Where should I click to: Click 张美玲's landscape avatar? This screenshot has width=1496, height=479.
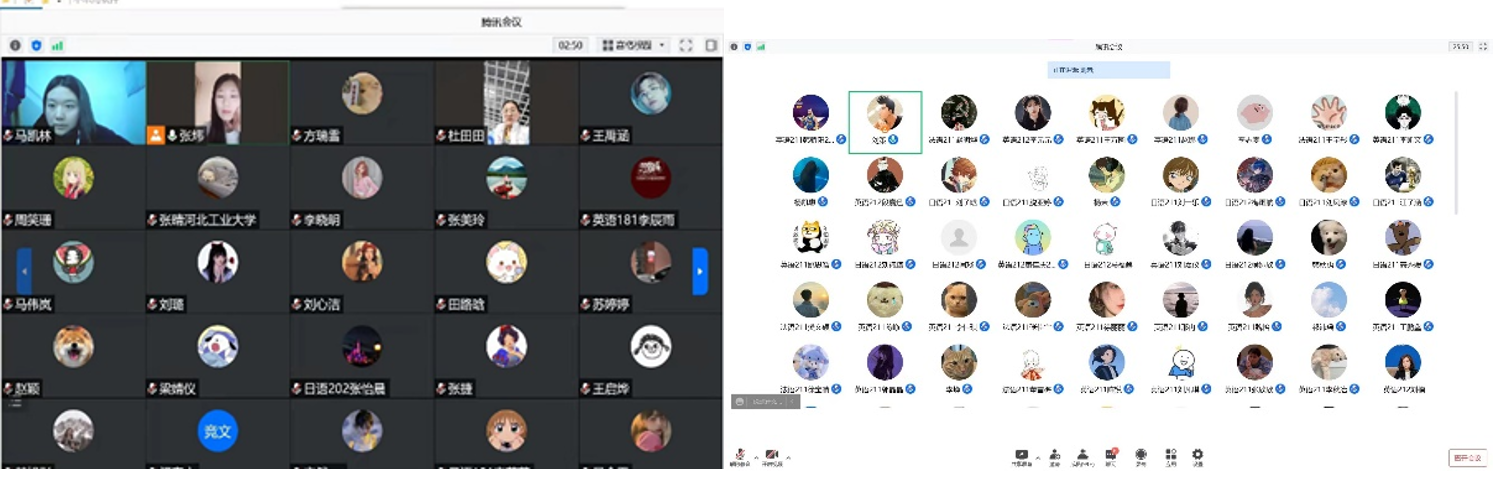pyautogui.click(x=507, y=178)
